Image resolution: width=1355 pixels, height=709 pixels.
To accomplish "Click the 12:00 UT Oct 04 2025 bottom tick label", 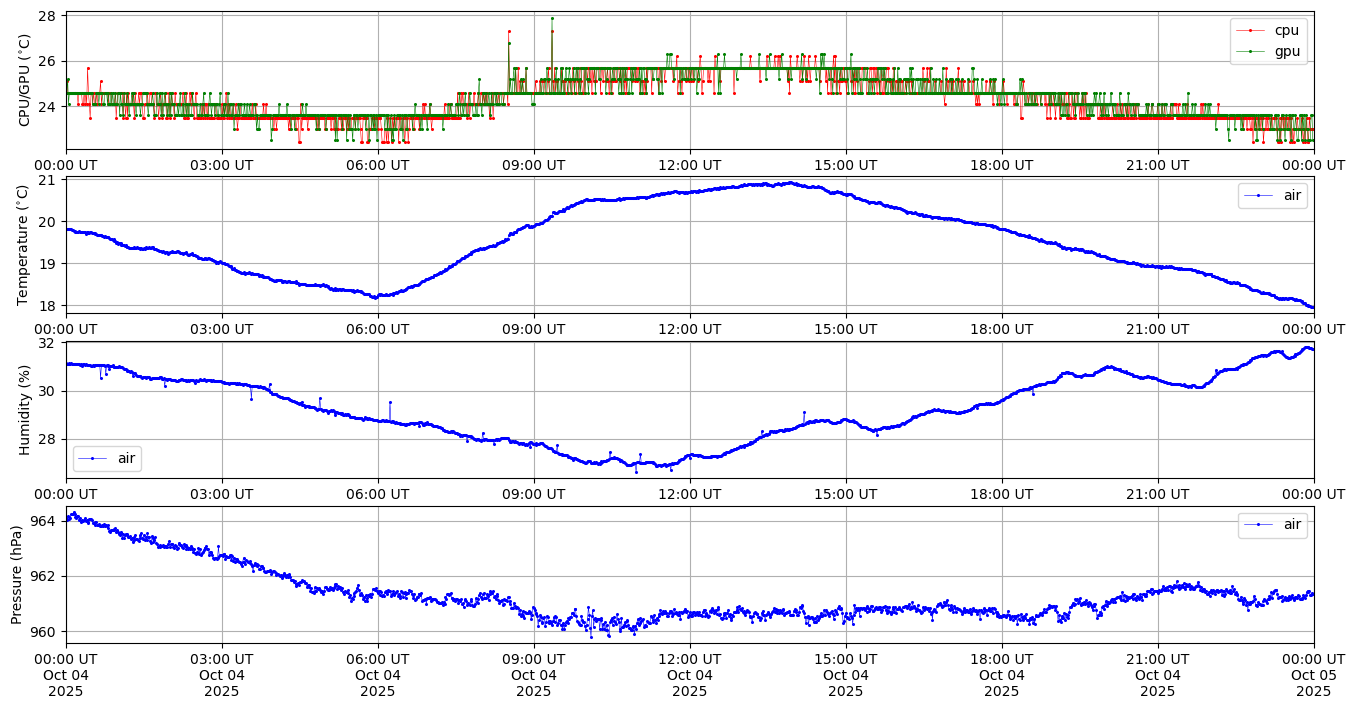I will pos(690,675).
